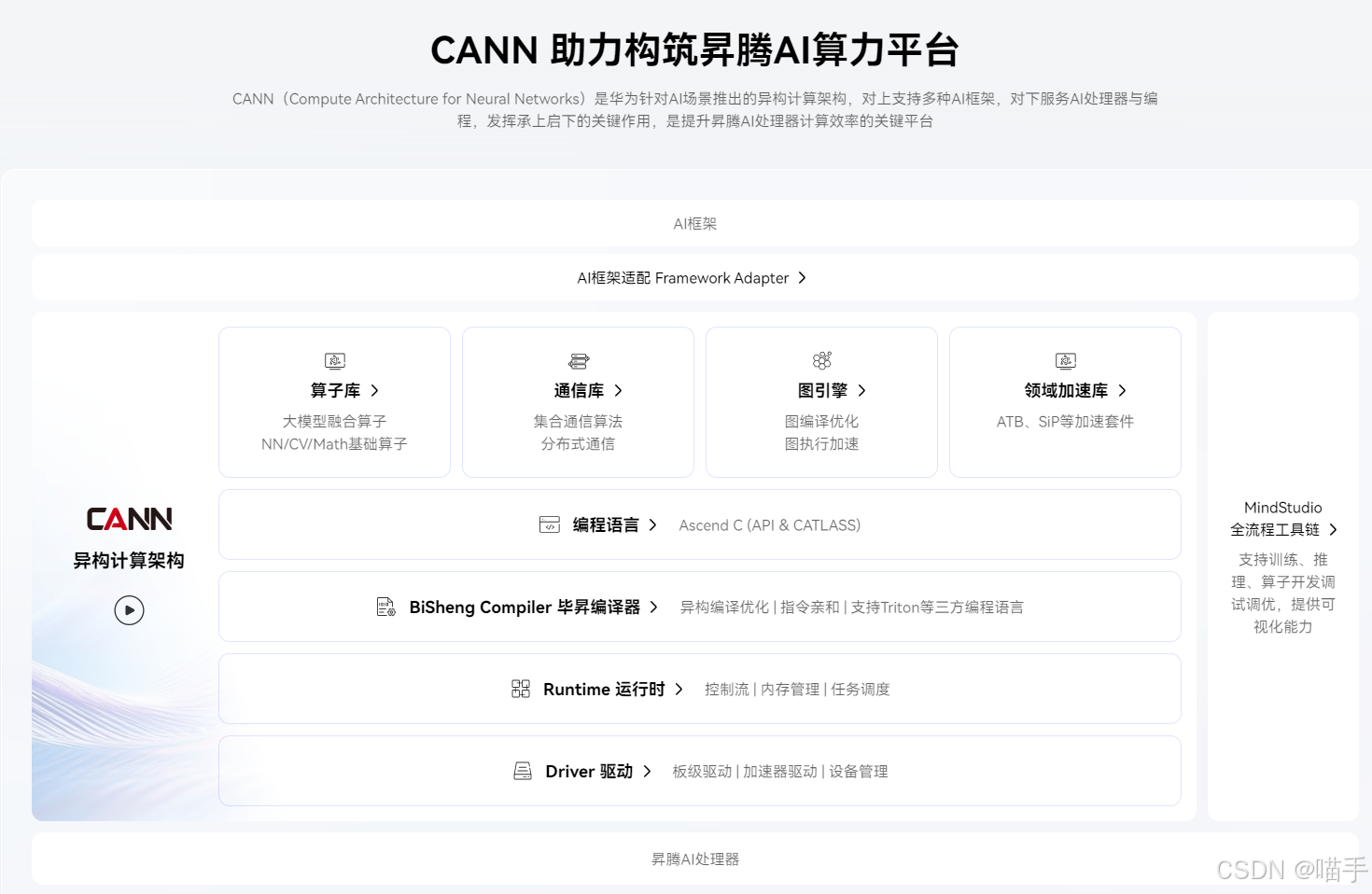1372x894 pixels.
Task: Click the Driver 驱动 icon
Action: click(523, 771)
